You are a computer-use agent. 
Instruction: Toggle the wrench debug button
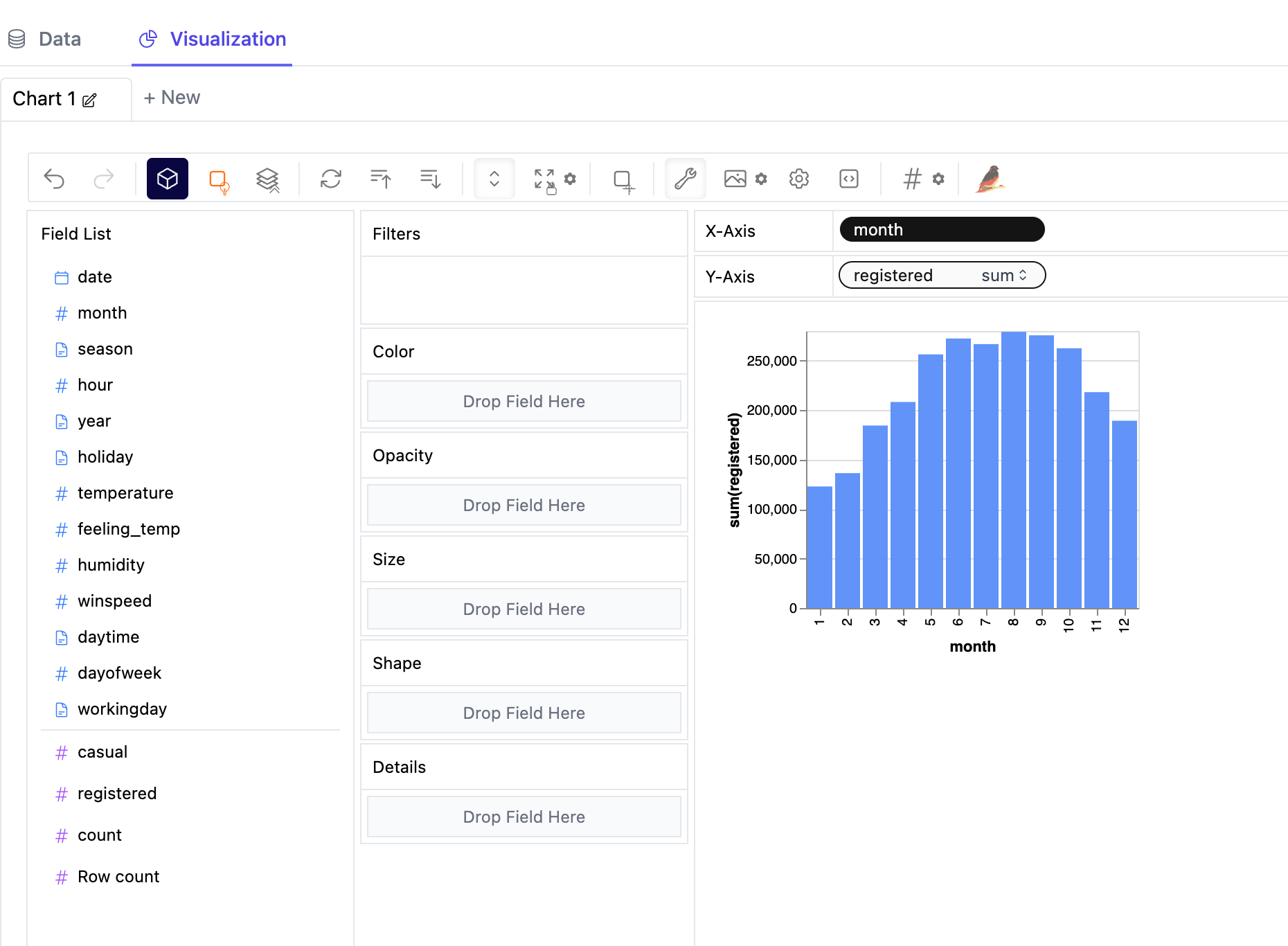(x=685, y=179)
